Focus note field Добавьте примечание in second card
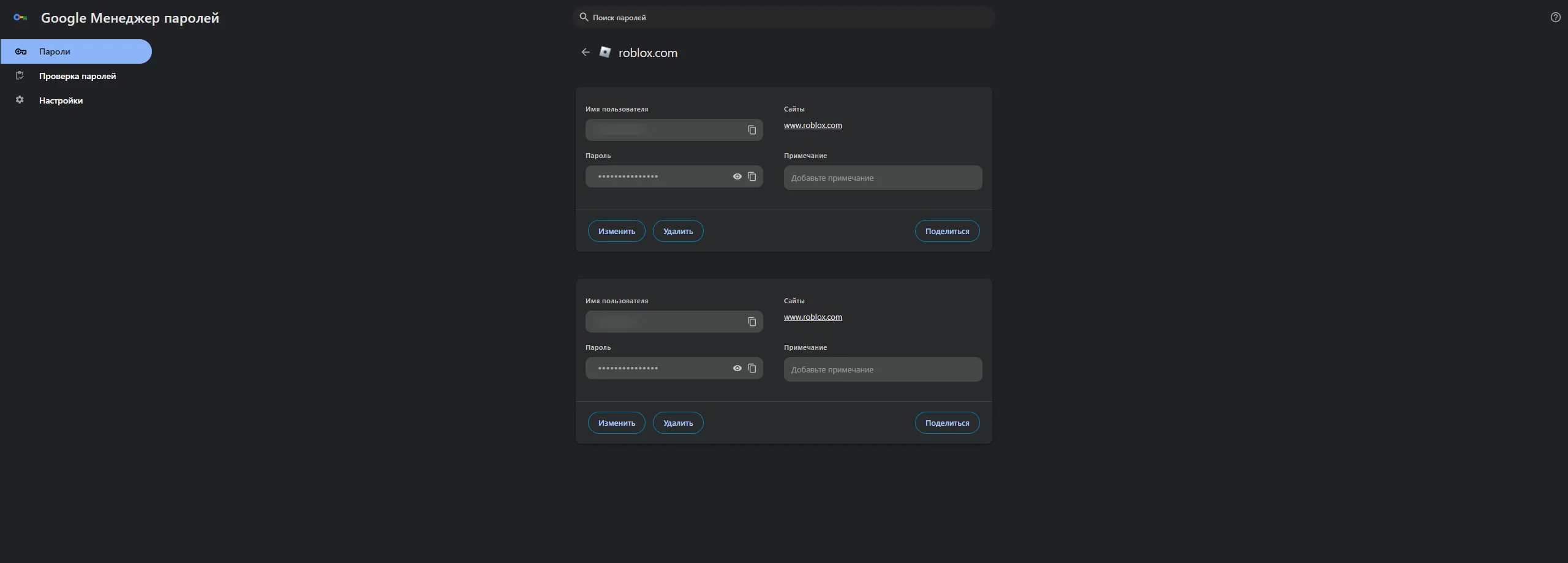This screenshot has width=1568, height=563. point(883,369)
